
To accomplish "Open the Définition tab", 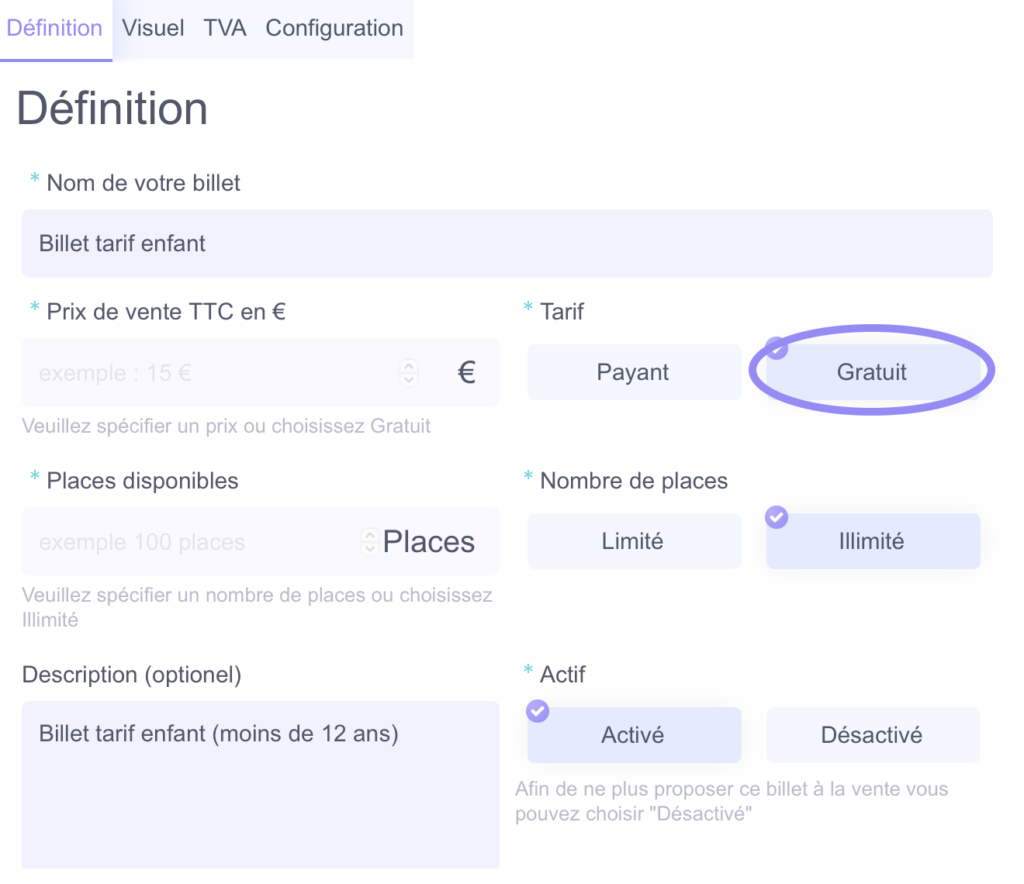I will (x=55, y=29).
